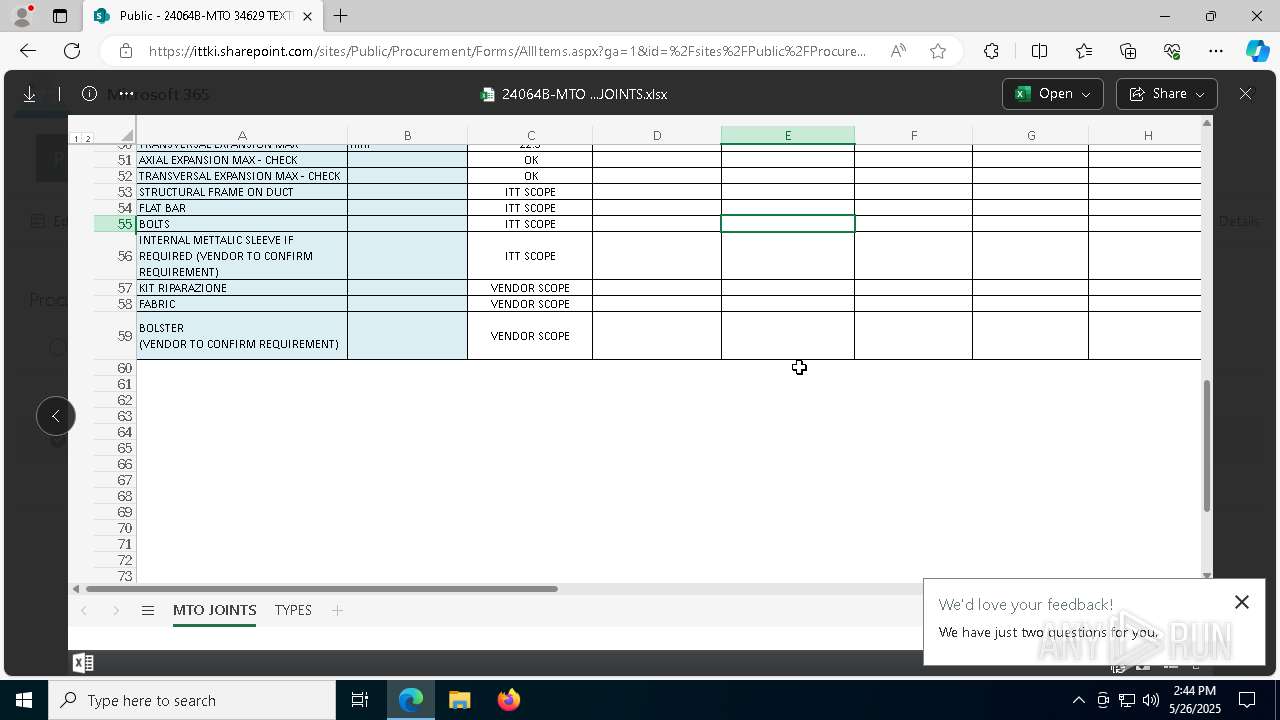Image resolution: width=1280 pixels, height=720 pixels.
Task: Switch to TYPES sheet tab
Action: point(293,610)
